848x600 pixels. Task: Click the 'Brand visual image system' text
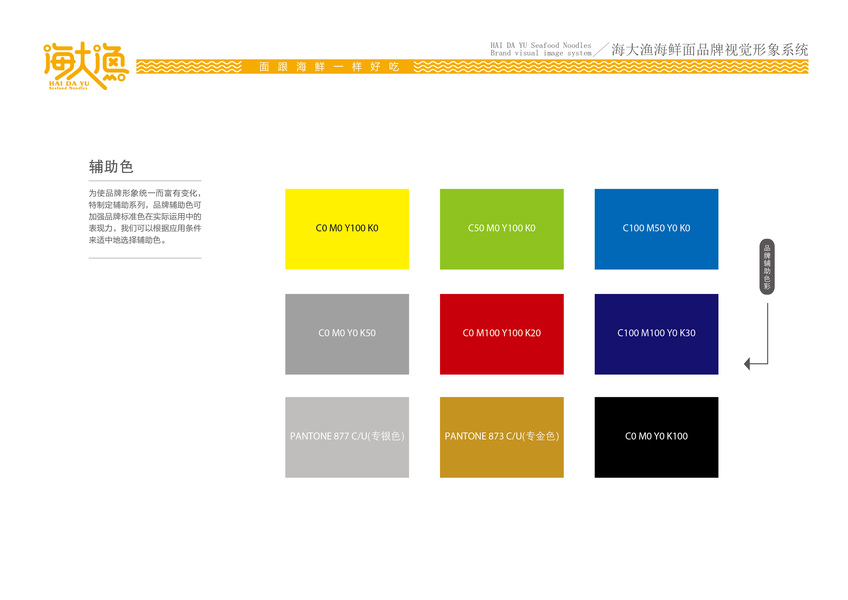click(541, 53)
